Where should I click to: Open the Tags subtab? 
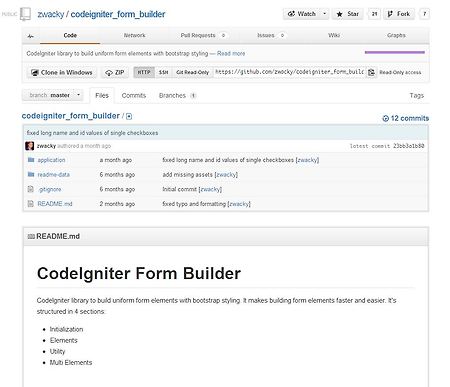coord(417,96)
